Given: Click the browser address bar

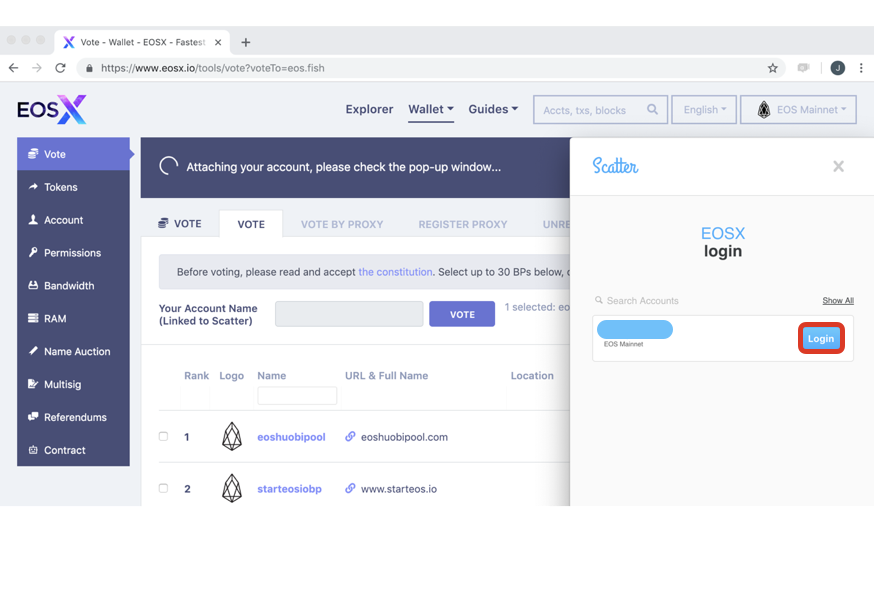Looking at the screenshot, I should (x=429, y=68).
